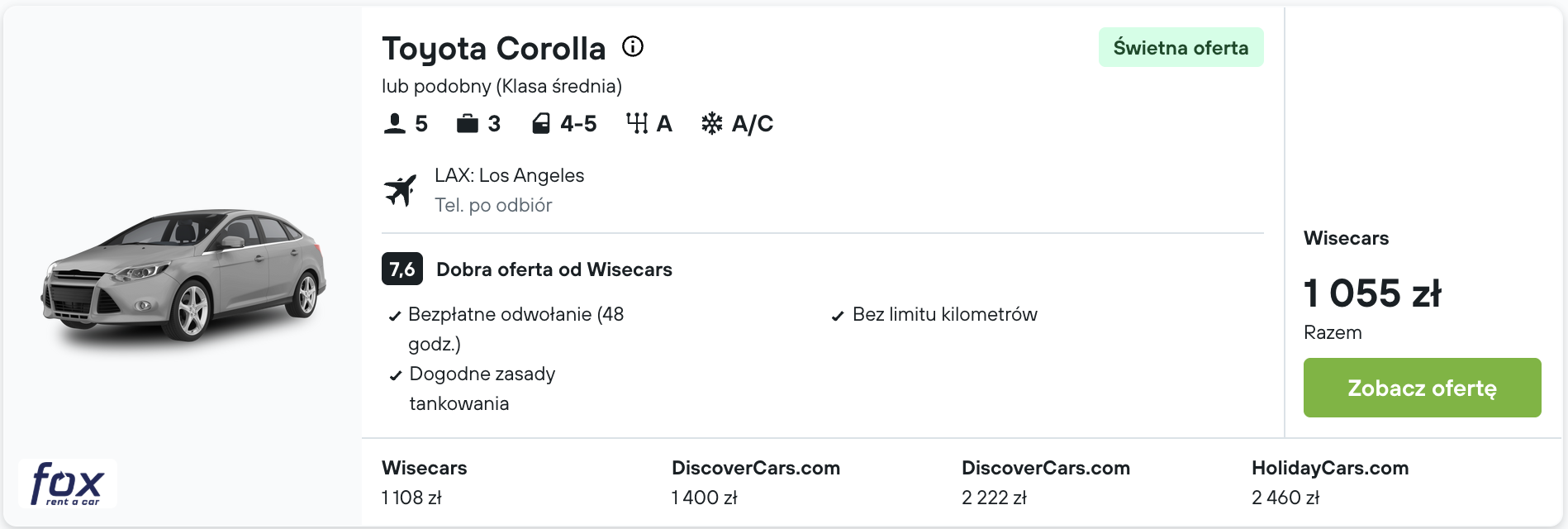
Task: Click the 7,6 rating badge
Action: point(402,269)
